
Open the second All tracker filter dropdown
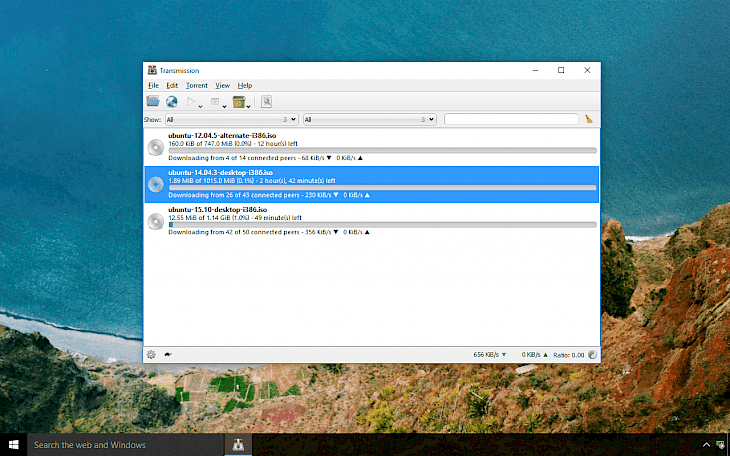[370, 119]
